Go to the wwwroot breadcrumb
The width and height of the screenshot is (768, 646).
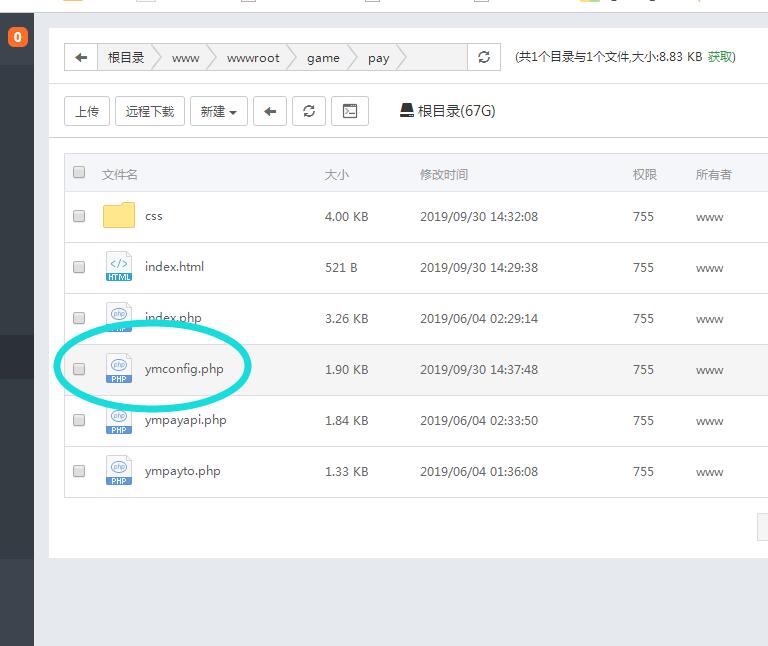pos(253,58)
